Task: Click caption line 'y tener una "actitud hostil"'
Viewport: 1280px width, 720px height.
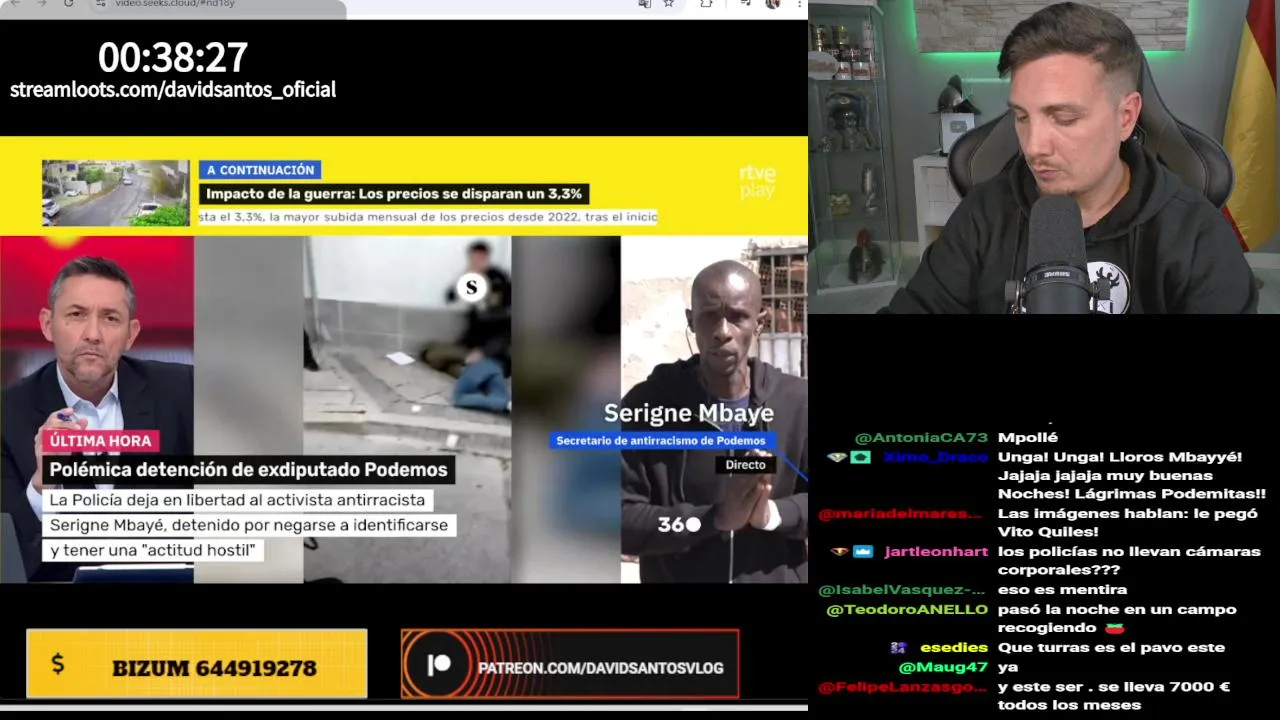Action: pyautogui.click(x=153, y=550)
